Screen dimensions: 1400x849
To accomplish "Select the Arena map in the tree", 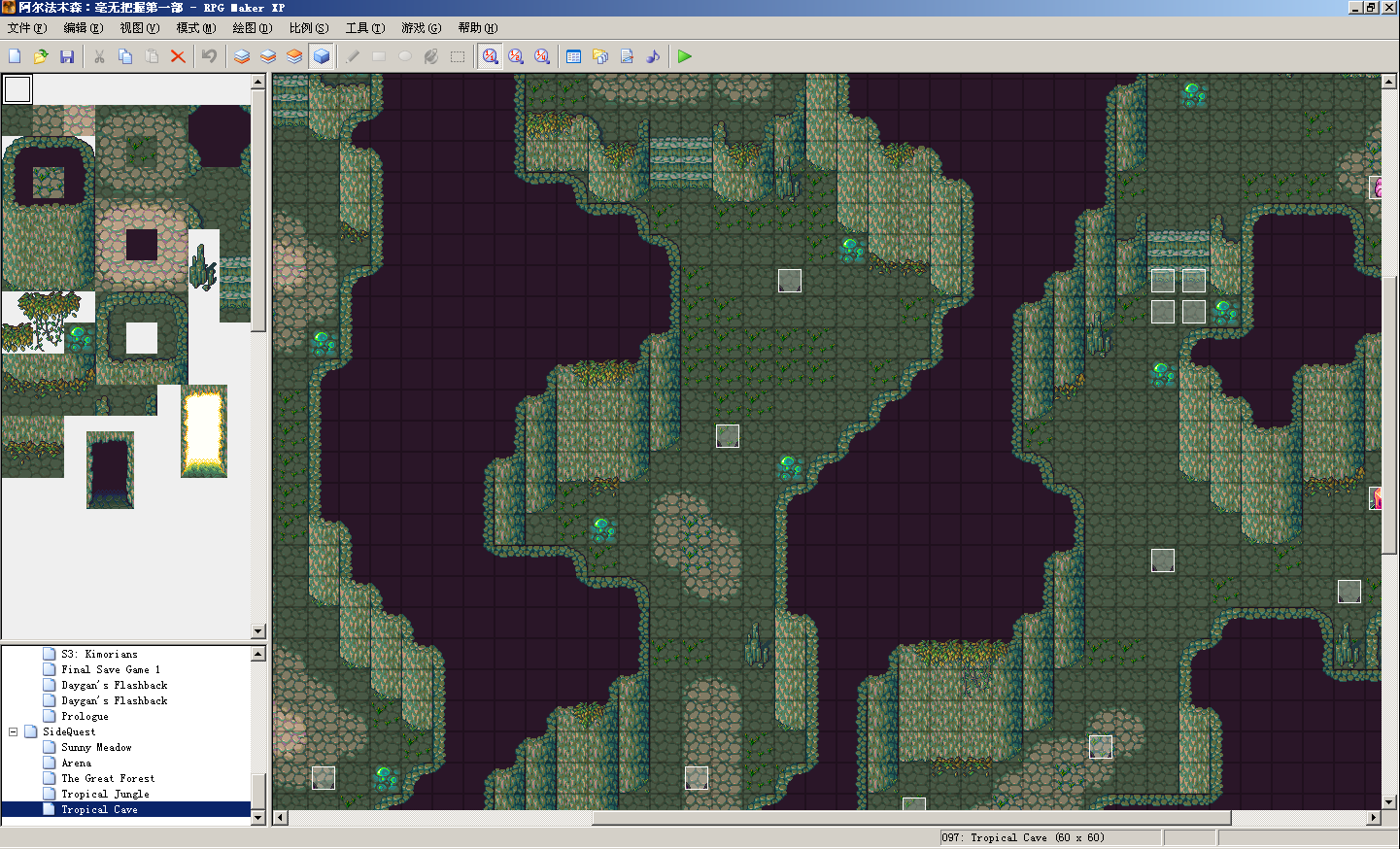I will (76, 763).
